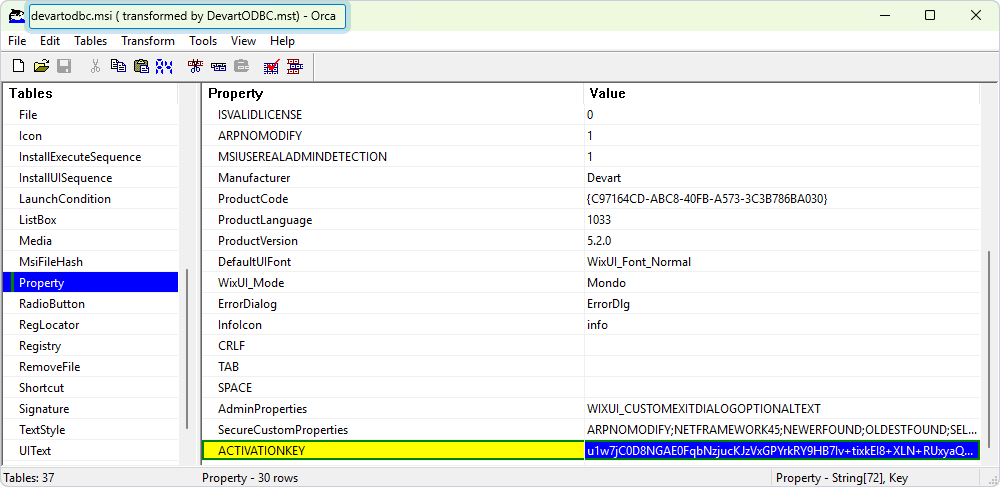The width and height of the screenshot is (1000, 487).
Task: Click the SecureCustomProperties property cell
Action: [x=393, y=430]
